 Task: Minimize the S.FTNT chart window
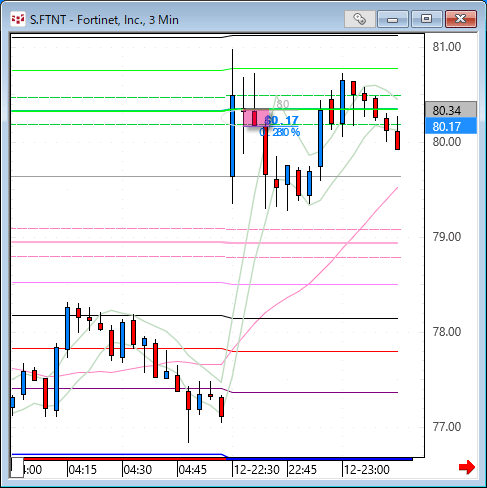393,19
